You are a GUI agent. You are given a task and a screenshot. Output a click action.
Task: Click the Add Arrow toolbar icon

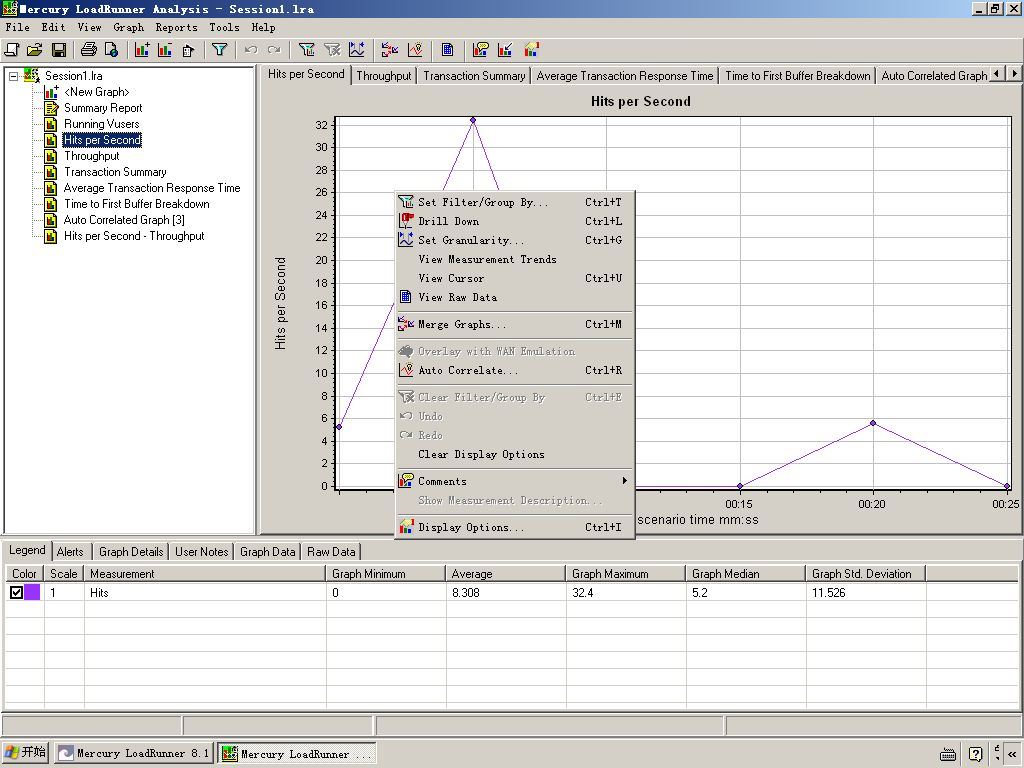click(x=505, y=50)
